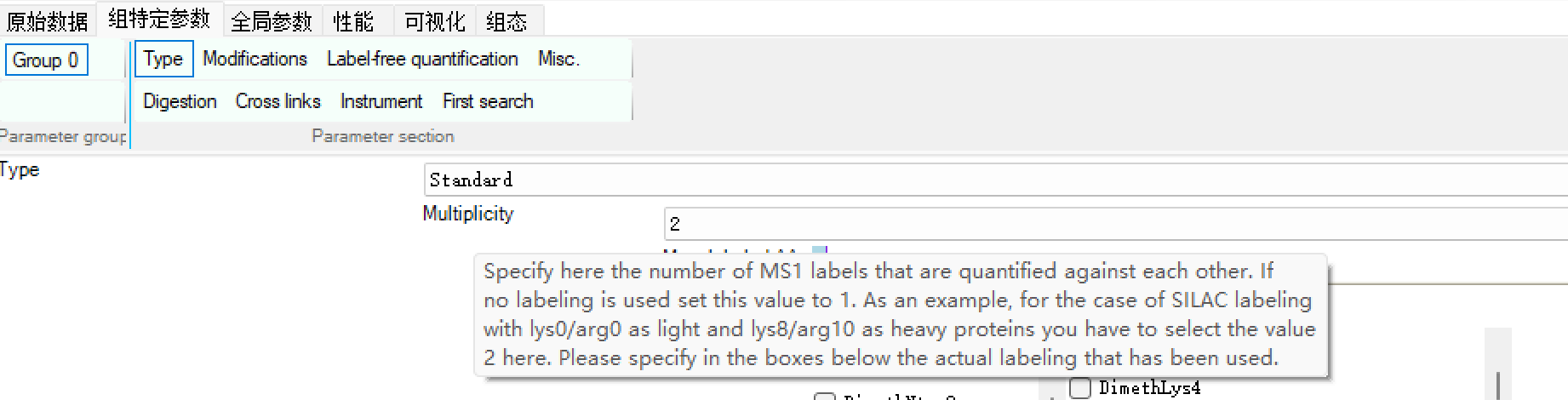Viewport: 1568px width, 400px height.
Task: Open the Modifications parameter section
Action: point(255,59)
